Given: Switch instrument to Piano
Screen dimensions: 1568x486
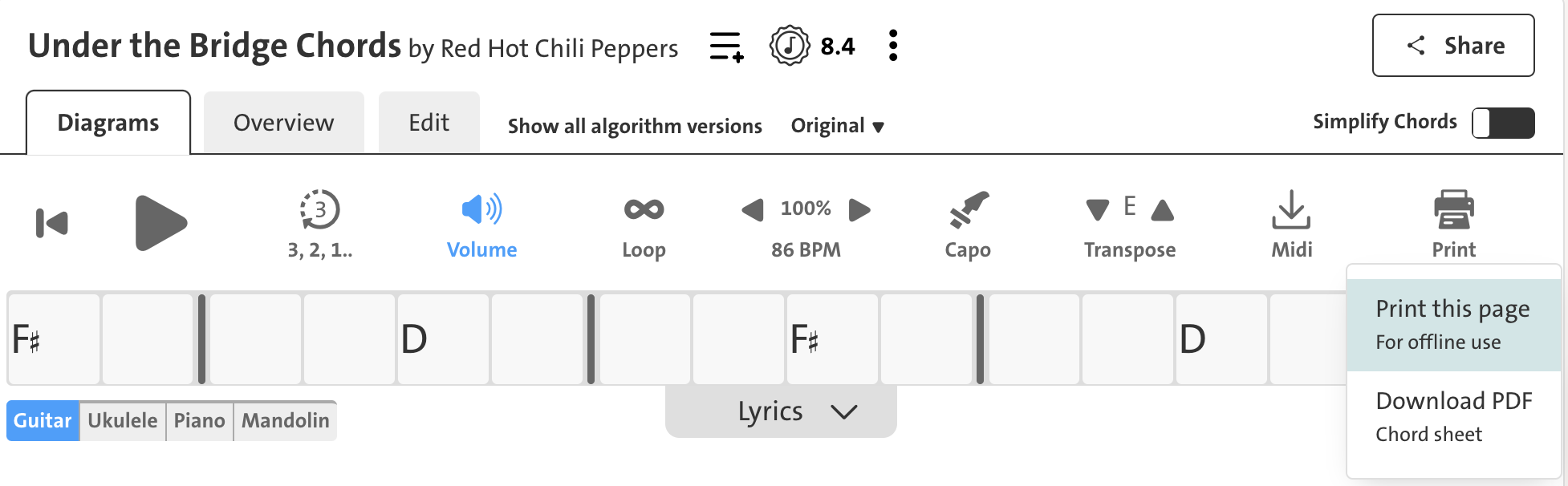Looking at the screenshot, I should pos(200,420).
